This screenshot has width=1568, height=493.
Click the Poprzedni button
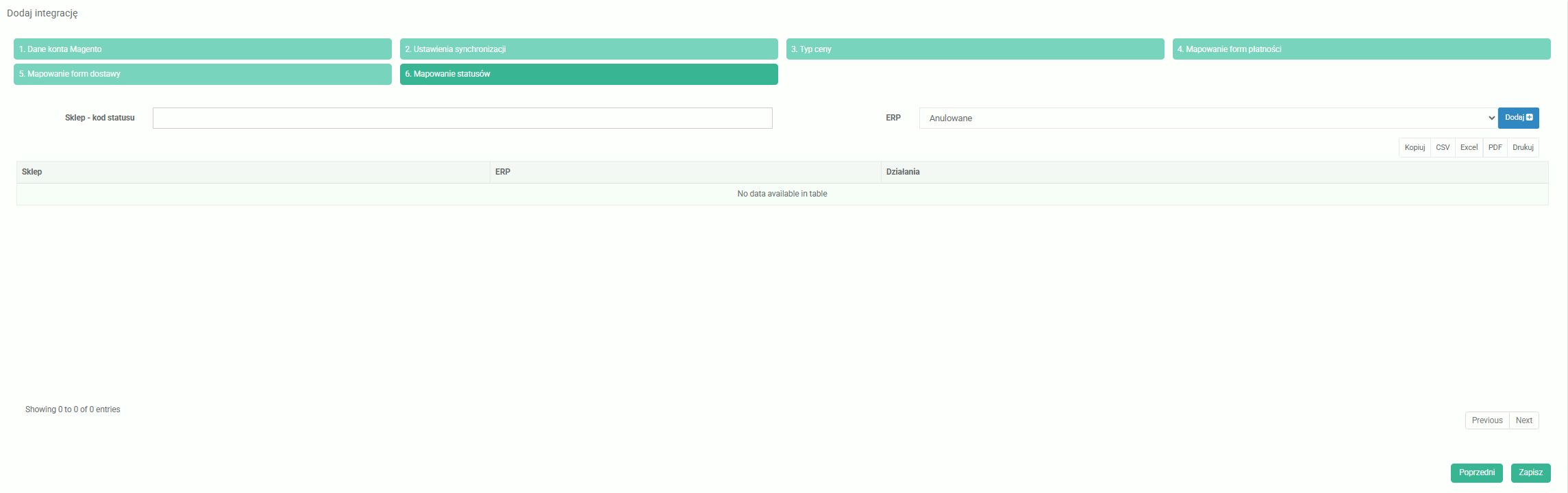1476,472
